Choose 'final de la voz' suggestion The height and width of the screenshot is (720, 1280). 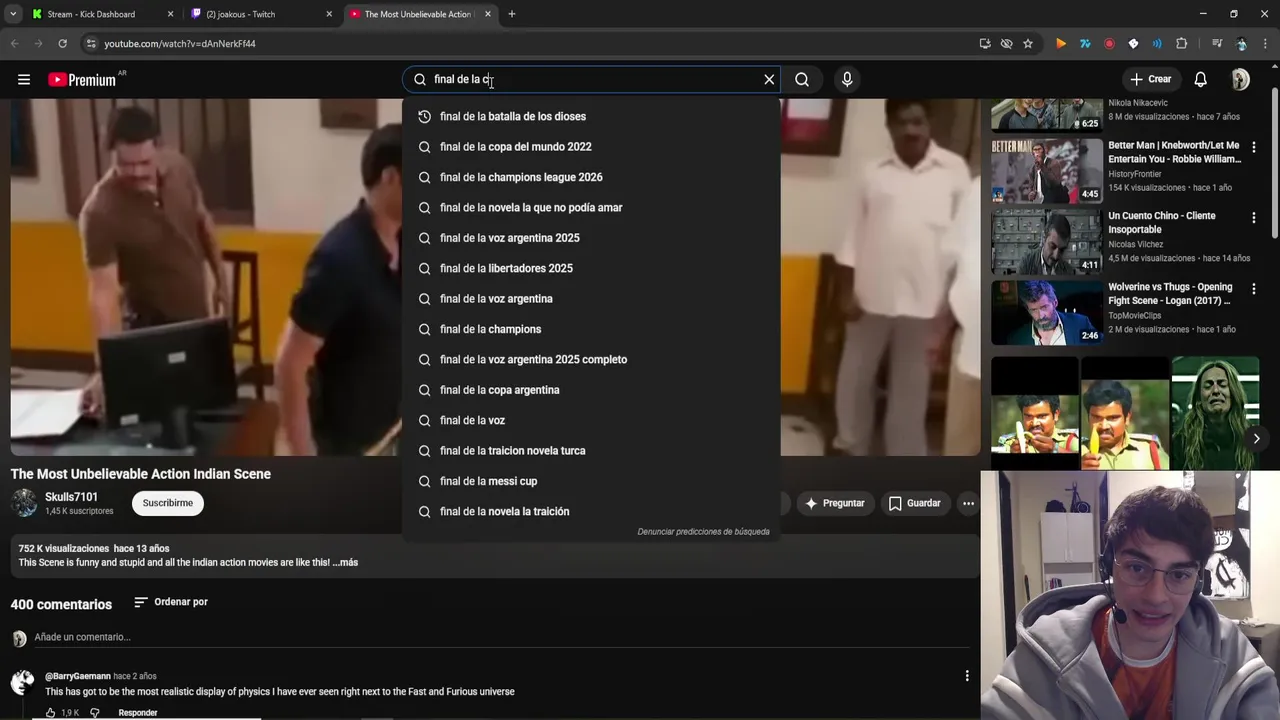coord(591,420)
